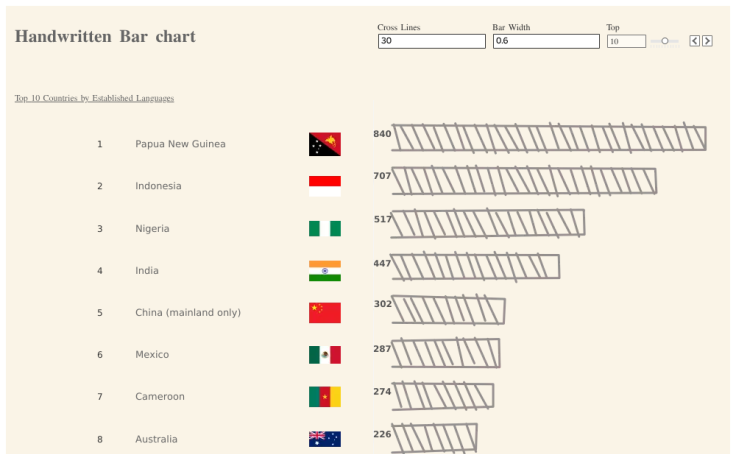736x454 pixels.
Task: Click the Nigeria flag icon
Action: coord(325,229)
